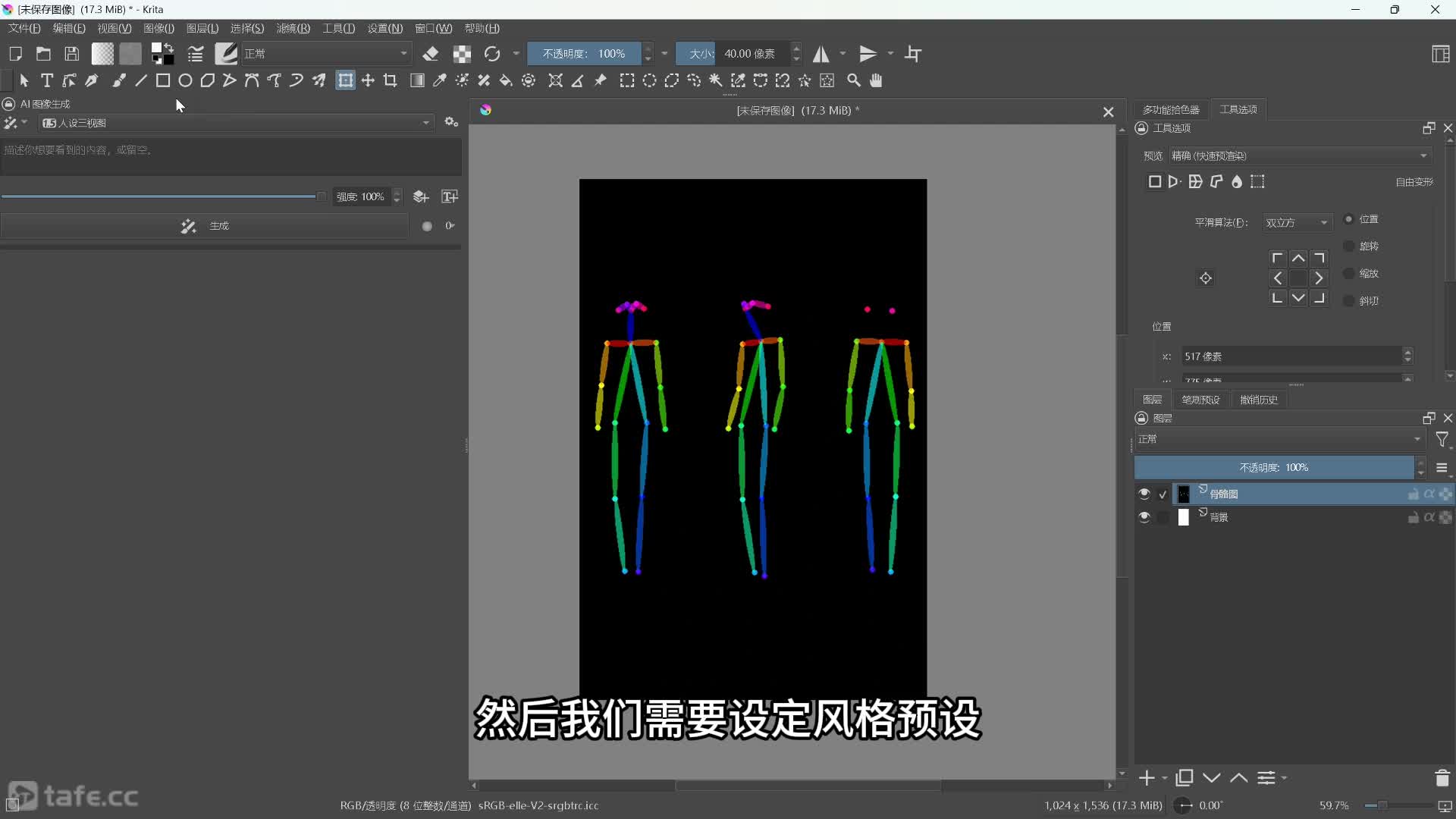Toggle preserve alpha icon
Image resolution: width=1456 pixels, height=819 pixels.
coord(462,54)
